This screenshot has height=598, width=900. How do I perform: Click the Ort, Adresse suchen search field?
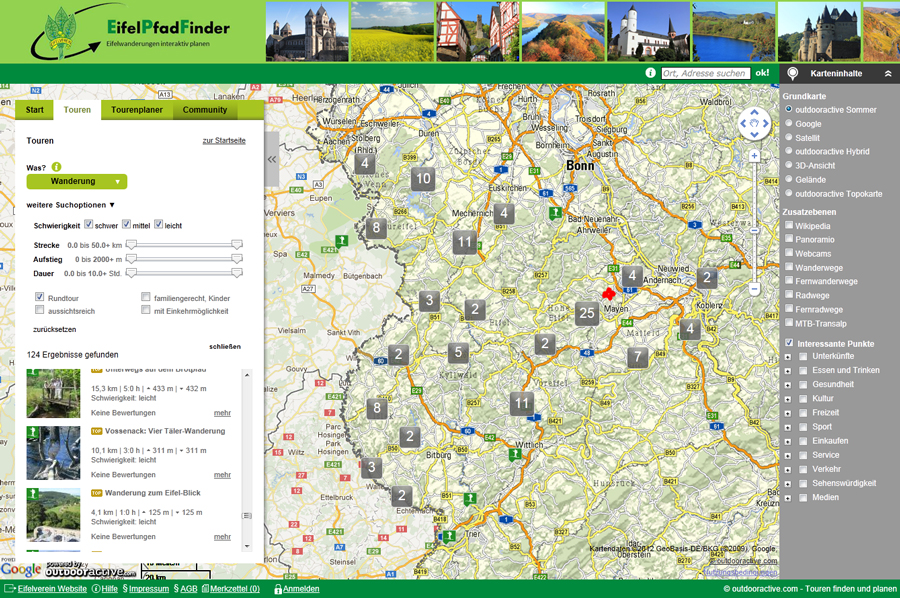(704, 74)
